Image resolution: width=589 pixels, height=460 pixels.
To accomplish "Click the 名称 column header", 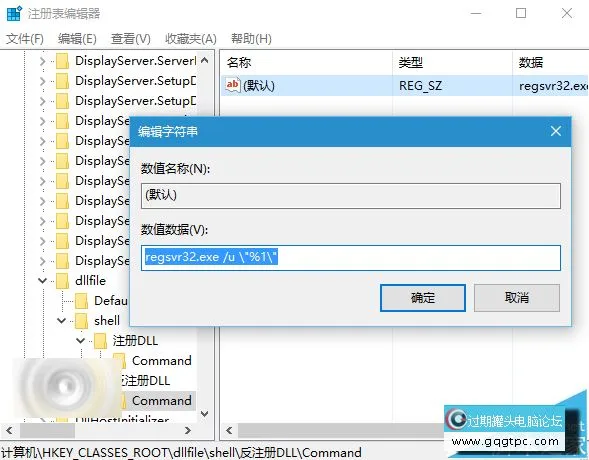I will coord(239,62).
